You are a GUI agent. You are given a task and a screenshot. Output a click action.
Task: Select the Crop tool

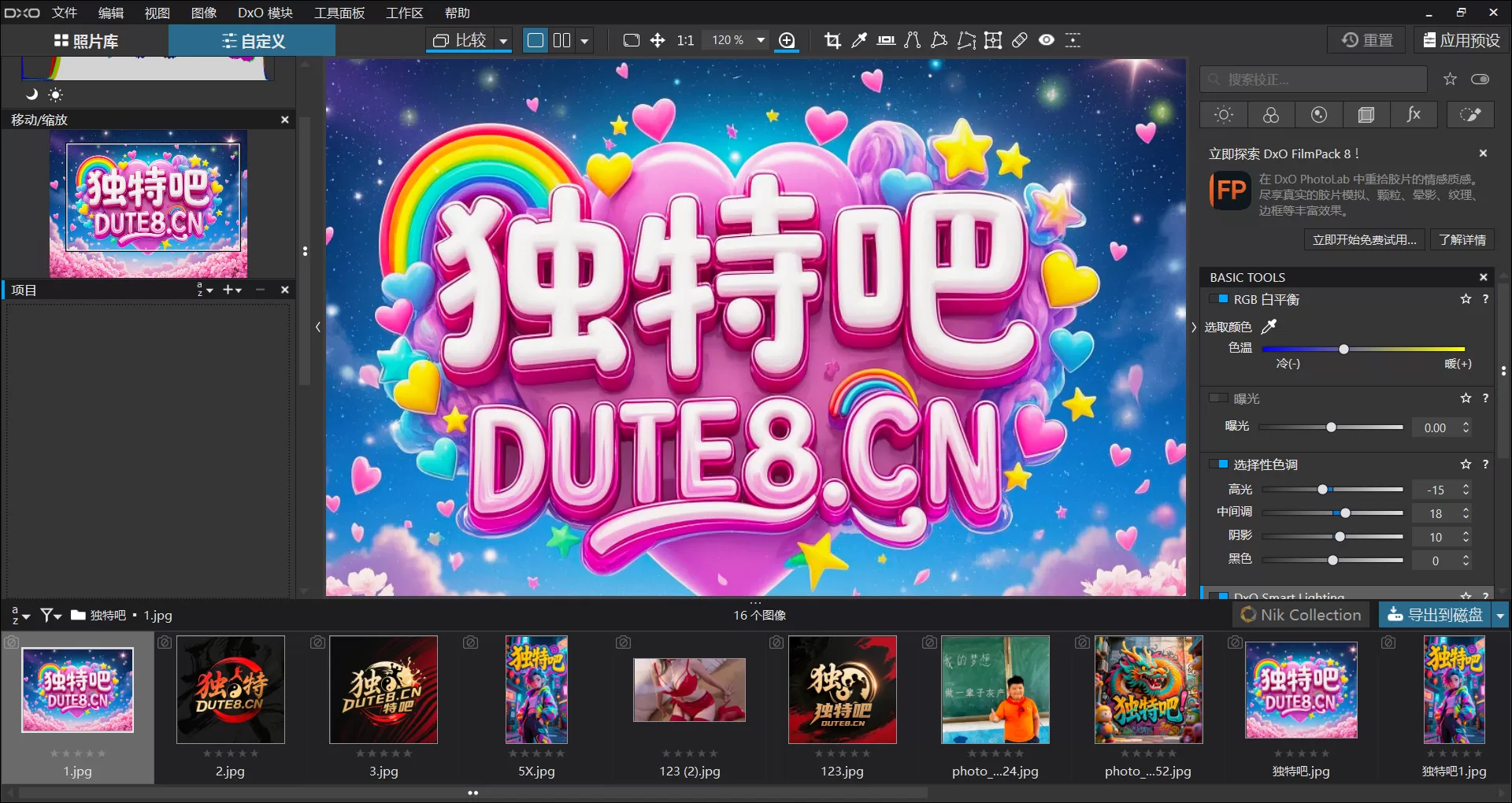833,40
